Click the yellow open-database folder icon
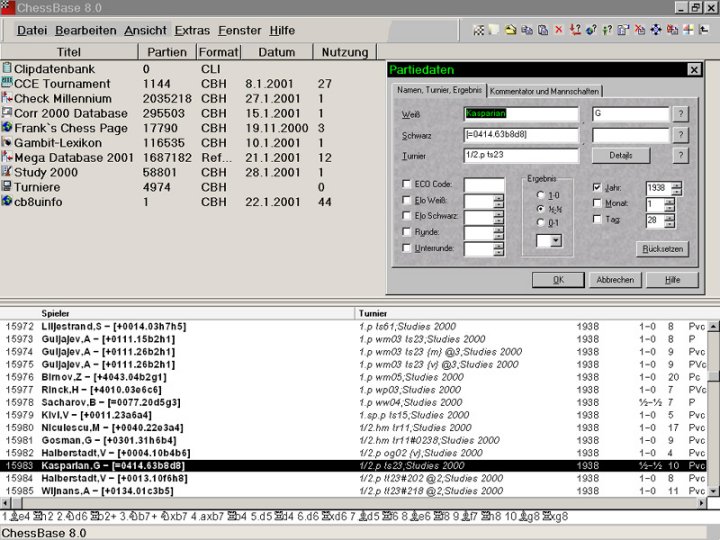720x540 pixels. 511,30
